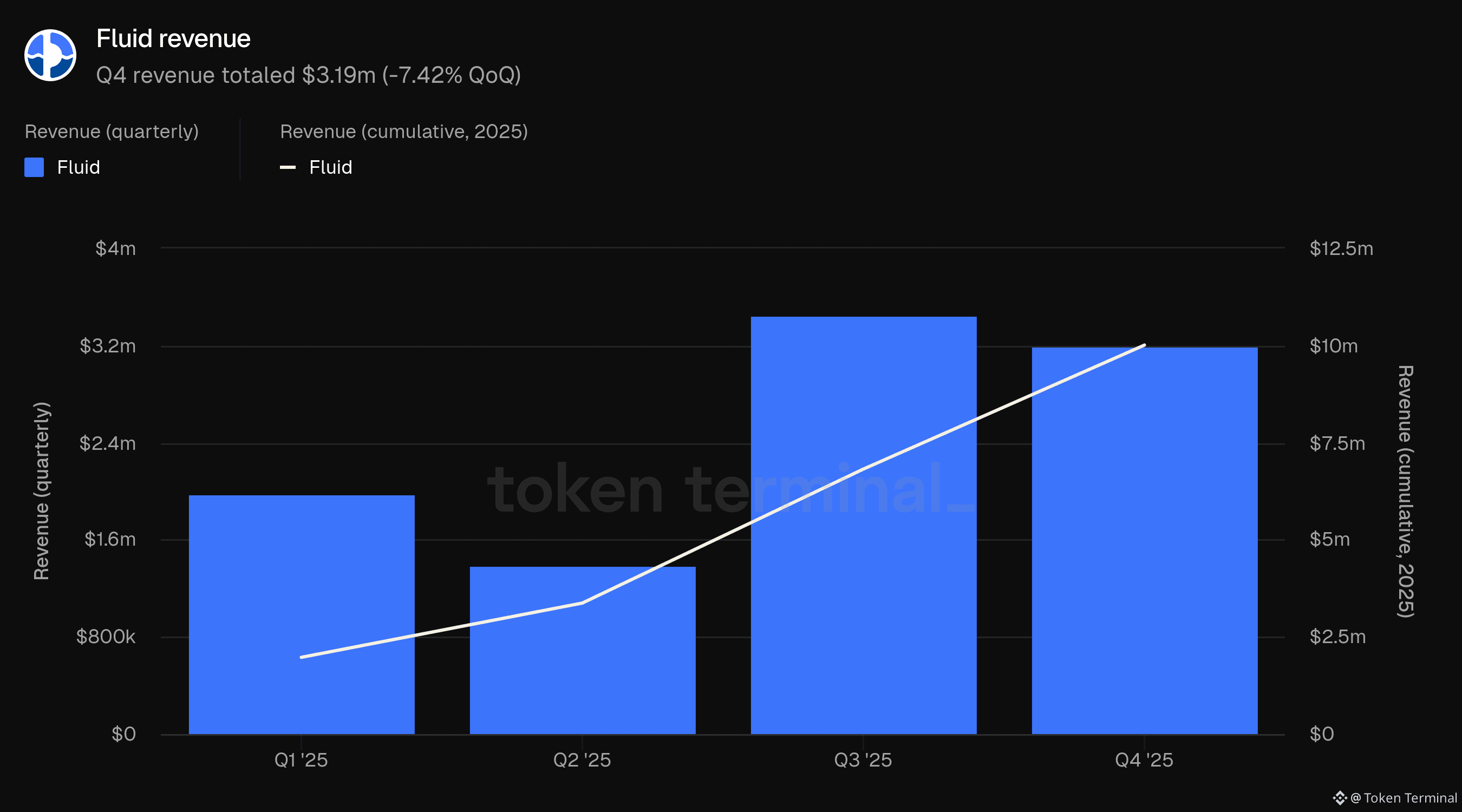Open the @ Token Terminal attribution link
The image size is (1462, 812).
1404,798
